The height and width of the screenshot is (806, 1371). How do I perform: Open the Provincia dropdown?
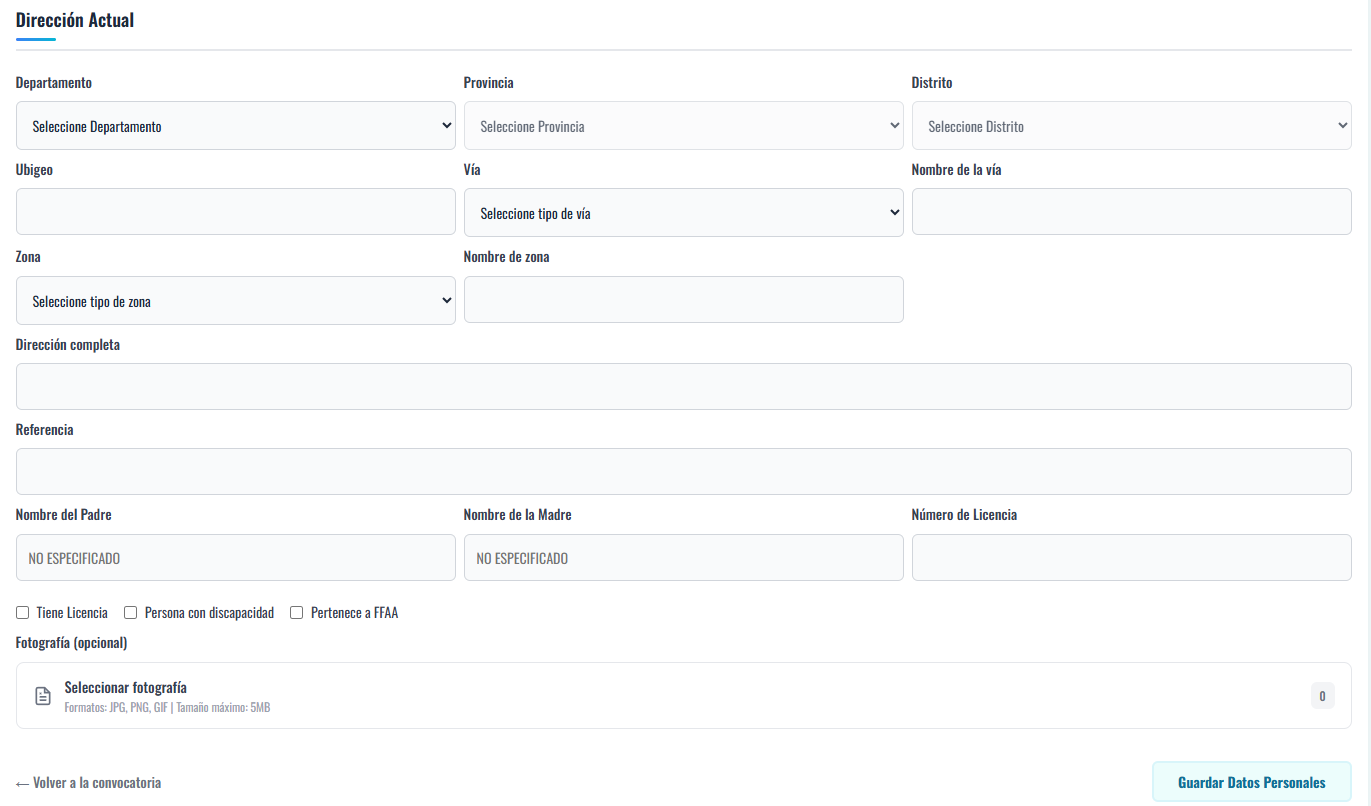tap(684, 126)
